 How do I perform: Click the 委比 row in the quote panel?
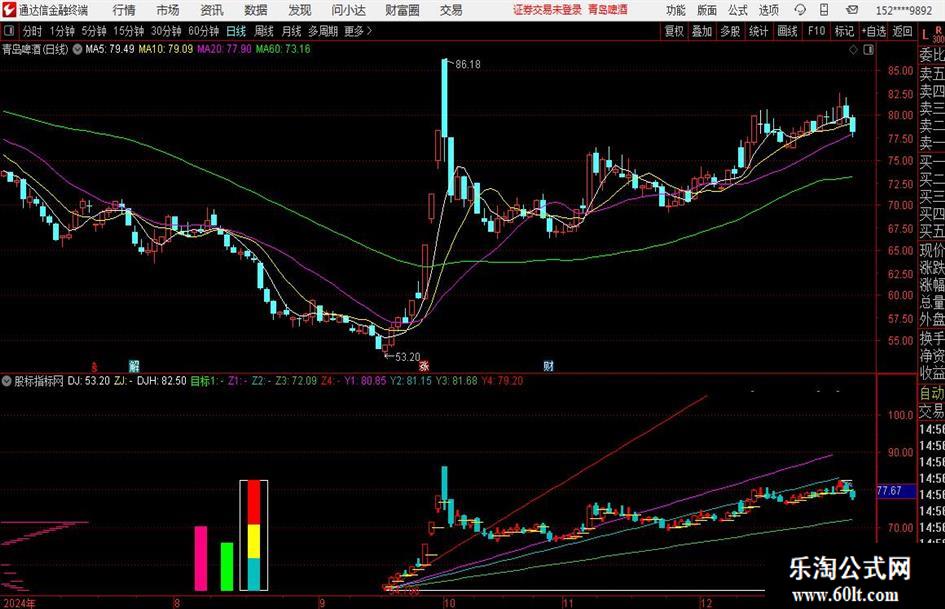click(932, 55)
